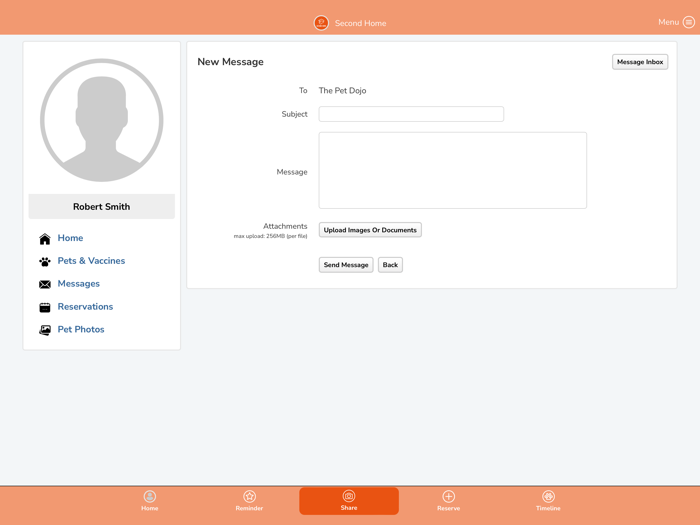Click the Second Home header title
Screen dimensions: 700x525
tap(360, 23)
